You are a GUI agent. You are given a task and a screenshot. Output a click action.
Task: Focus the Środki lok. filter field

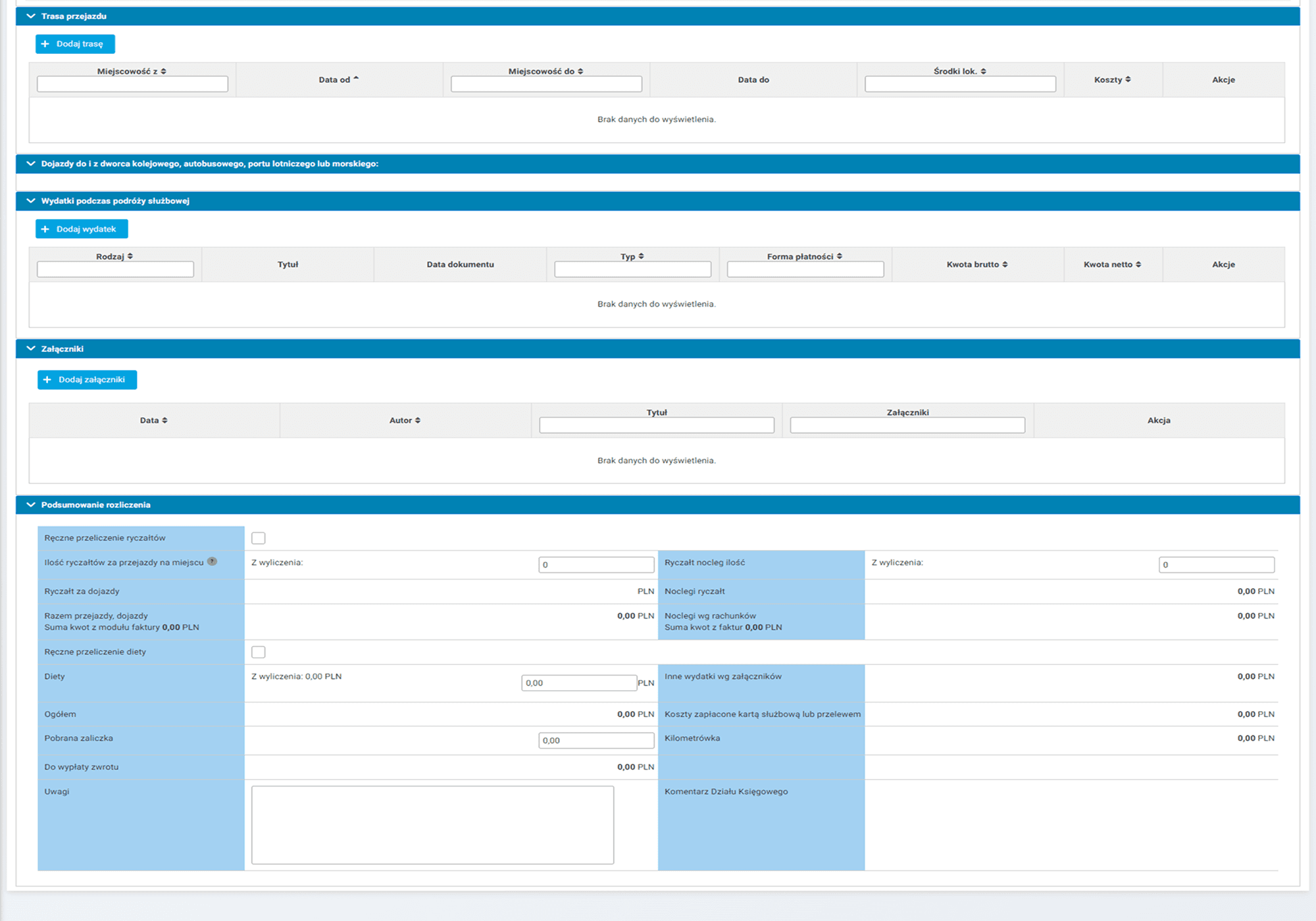coord(960,84)
